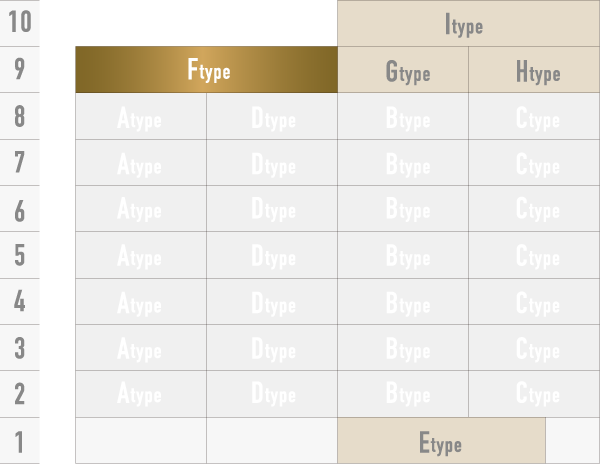Select the floor 5 number label

tap(20, 255)
